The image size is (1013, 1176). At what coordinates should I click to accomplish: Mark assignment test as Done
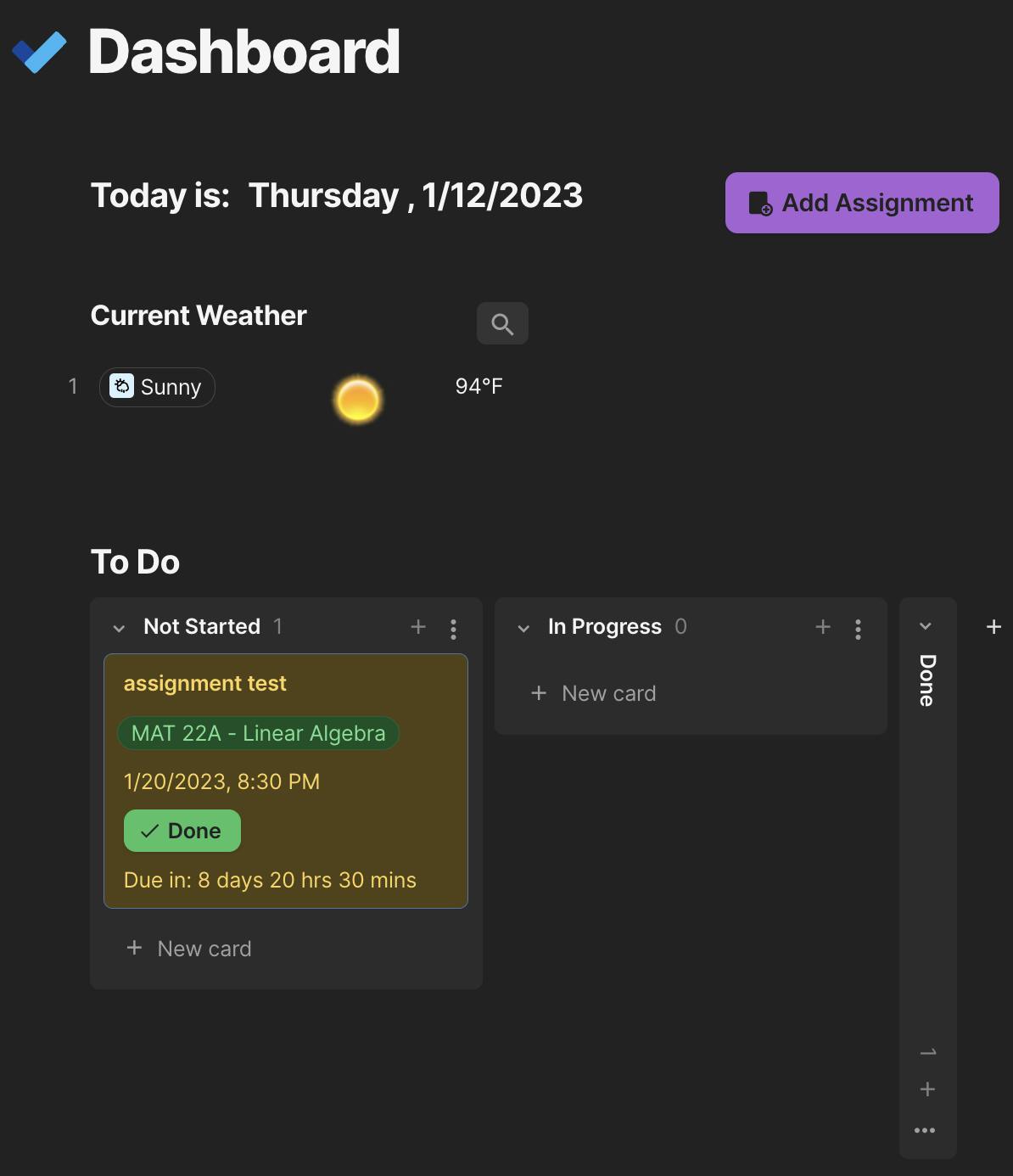click(x=182, y=831)
